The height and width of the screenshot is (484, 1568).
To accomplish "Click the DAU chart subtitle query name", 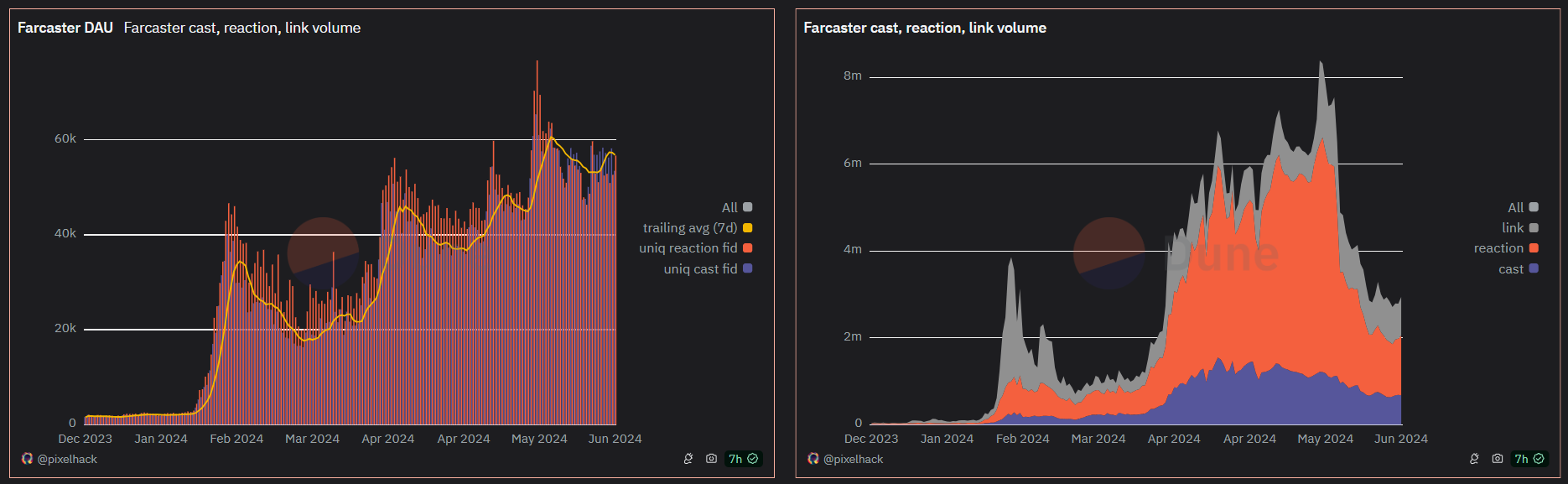I will pos(242,28).
